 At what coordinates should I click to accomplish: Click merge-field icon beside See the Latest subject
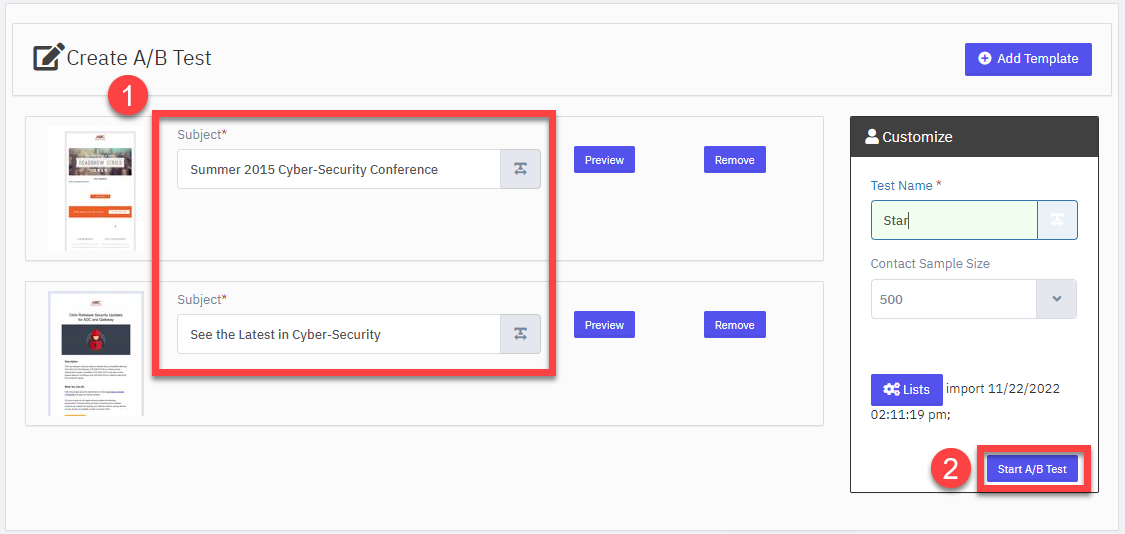[x=520, y=334]
